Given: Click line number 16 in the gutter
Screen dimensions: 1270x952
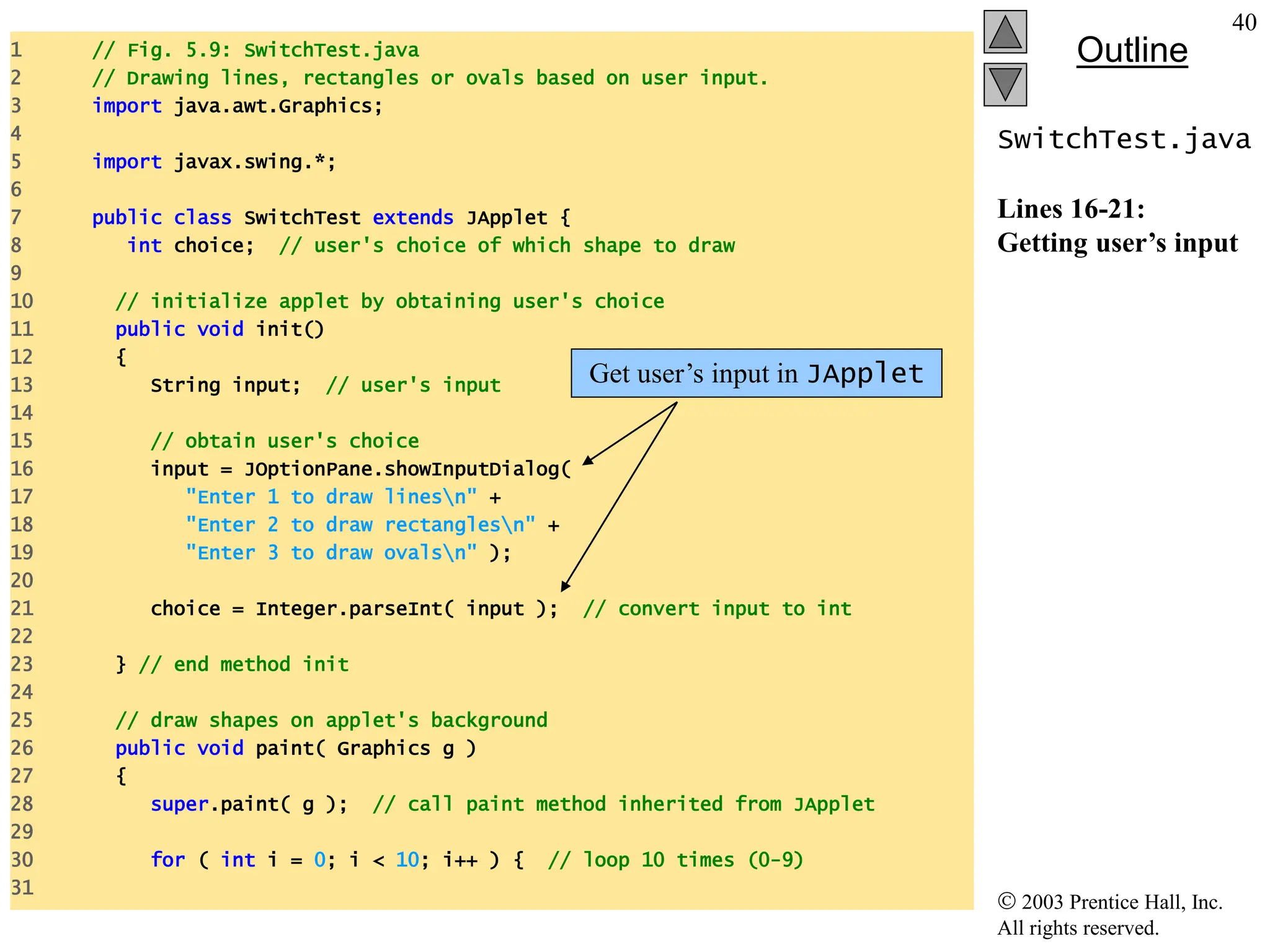Looking at the screenshot, I should tap(22, 469).
